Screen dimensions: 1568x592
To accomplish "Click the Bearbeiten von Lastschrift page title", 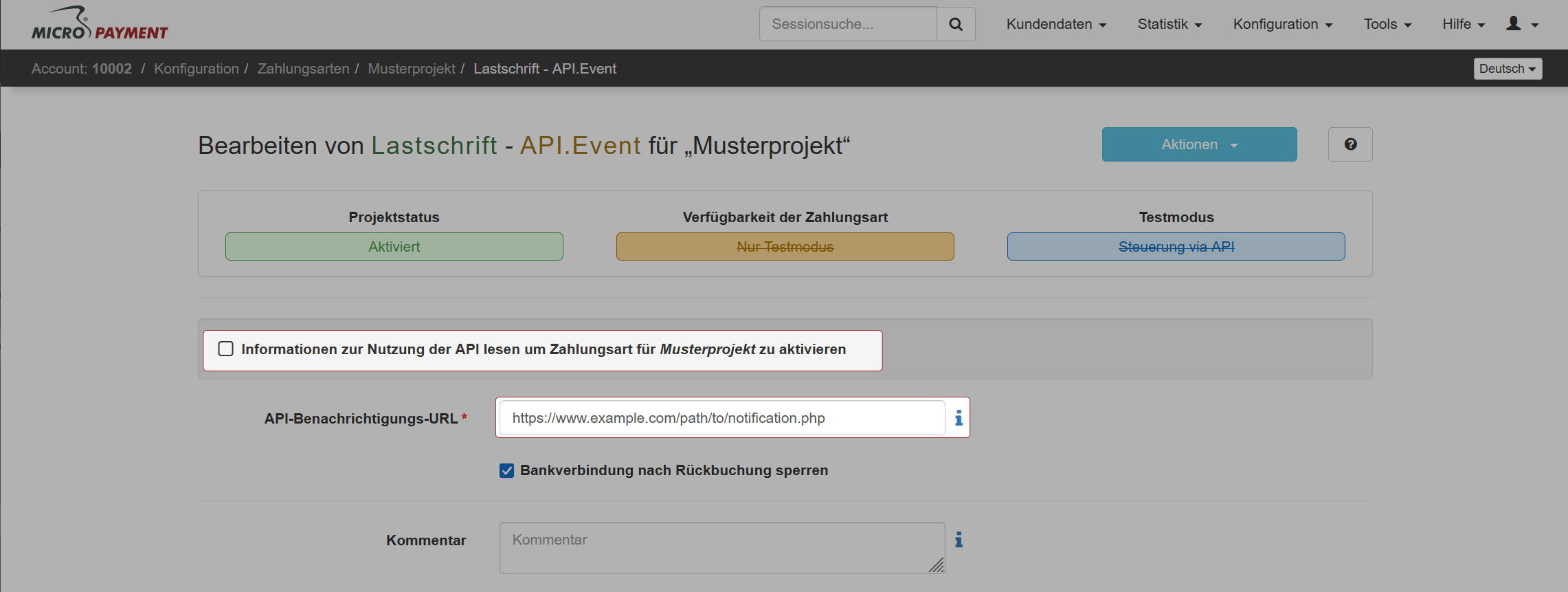I will (x=524, y=146).
